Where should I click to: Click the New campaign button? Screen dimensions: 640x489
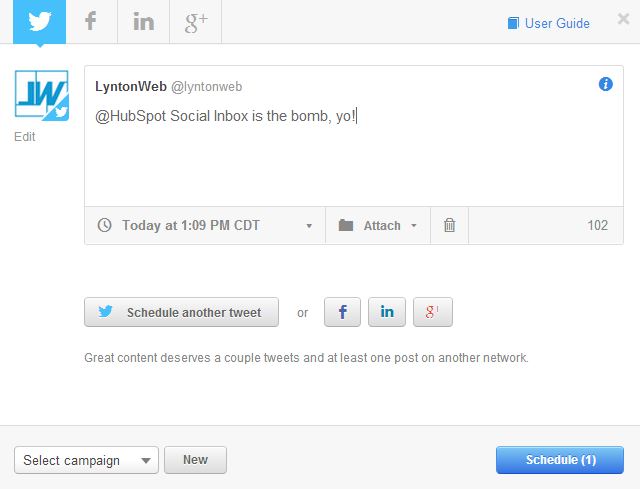pos(196,460)
